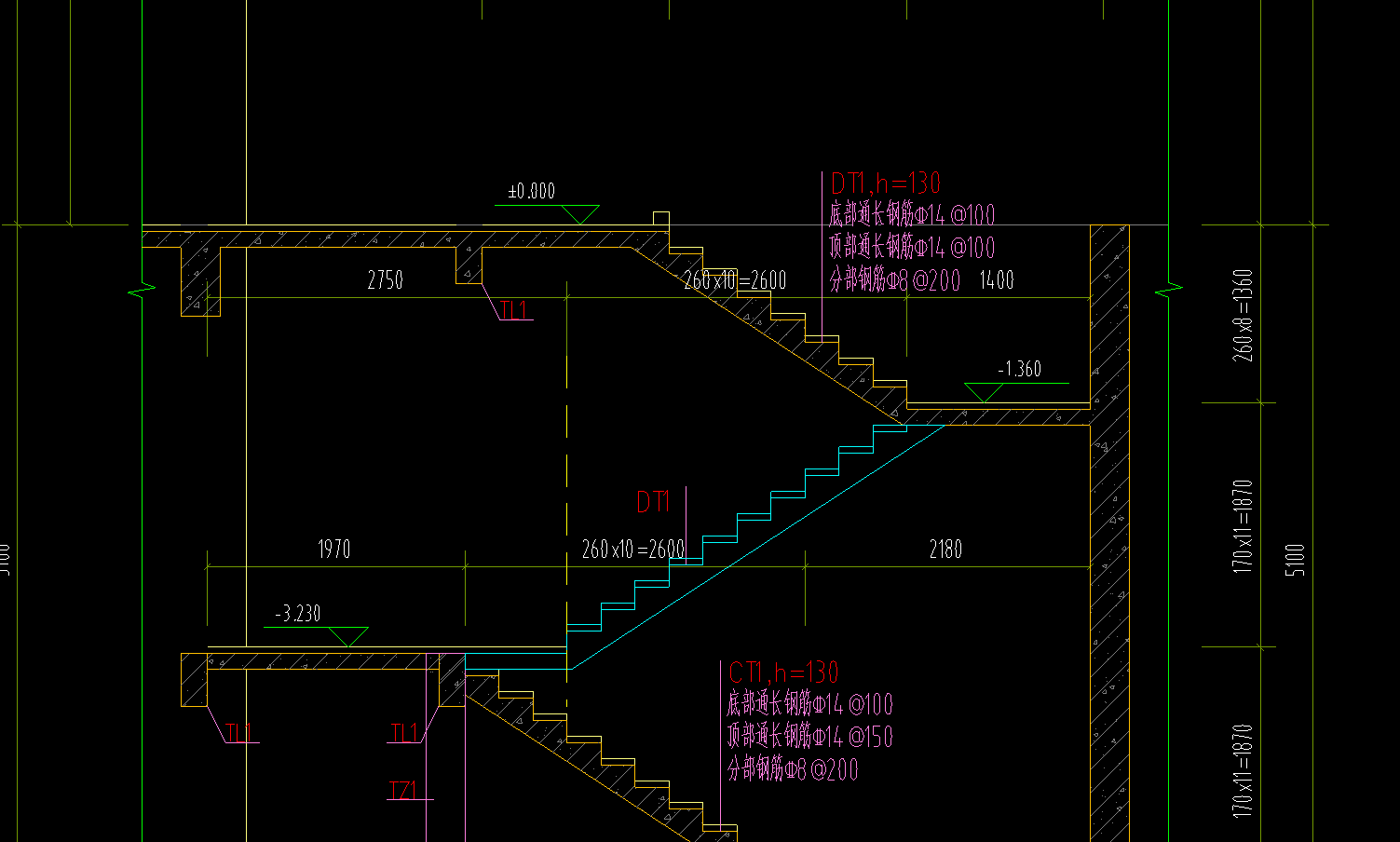Select the ±0.000 elevation label
The width and height of the screenshot is (1400, 842).
click(531, 191)
